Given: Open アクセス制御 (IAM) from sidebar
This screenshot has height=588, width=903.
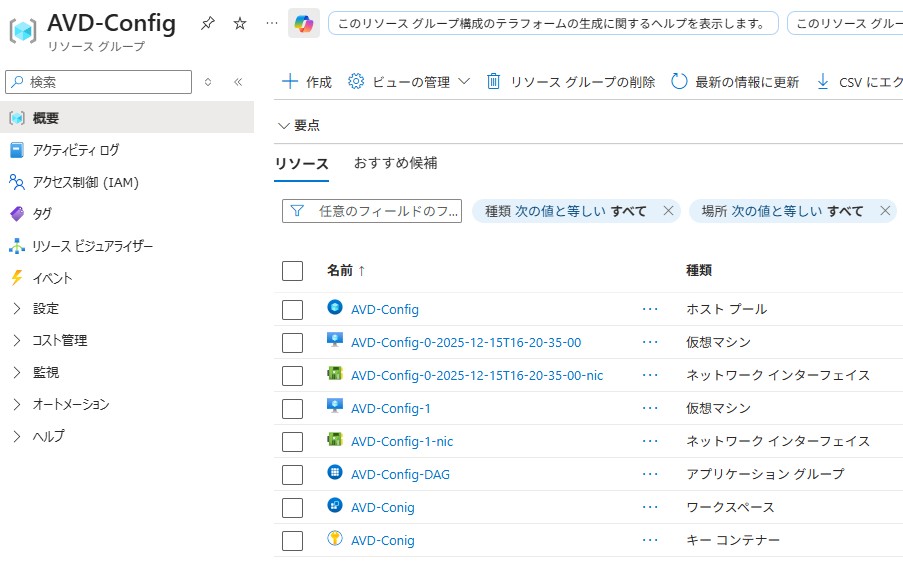Looking at the screenshot, I should click(85, 182).
